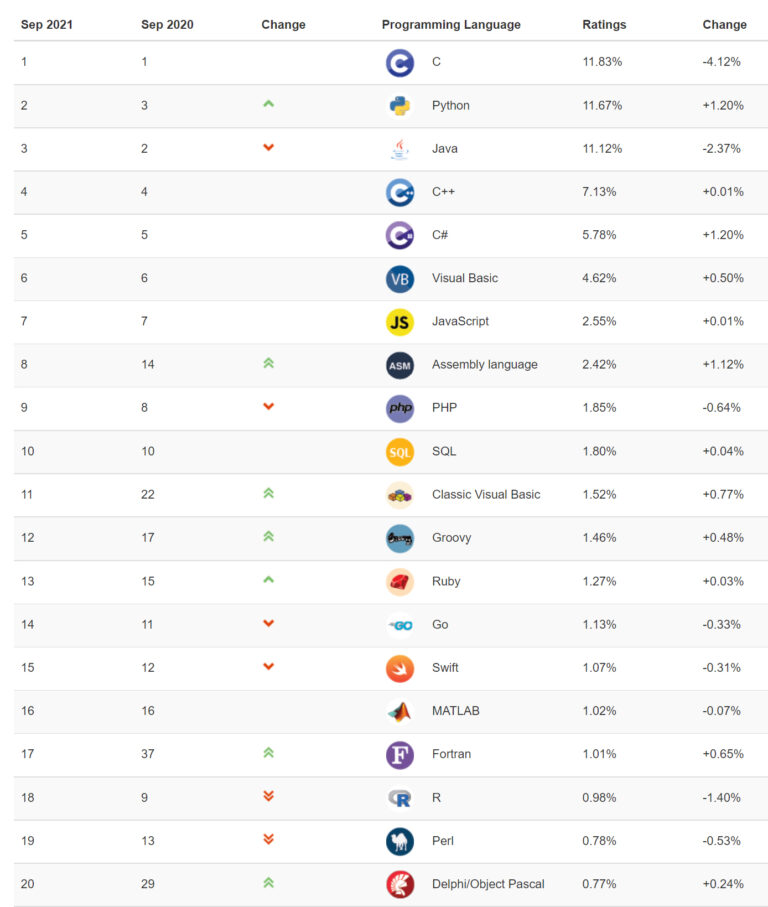Click the Visual Basic VB icon
Image resolution: width=768 pixels, height=907 pixels.
coord(400,279)
